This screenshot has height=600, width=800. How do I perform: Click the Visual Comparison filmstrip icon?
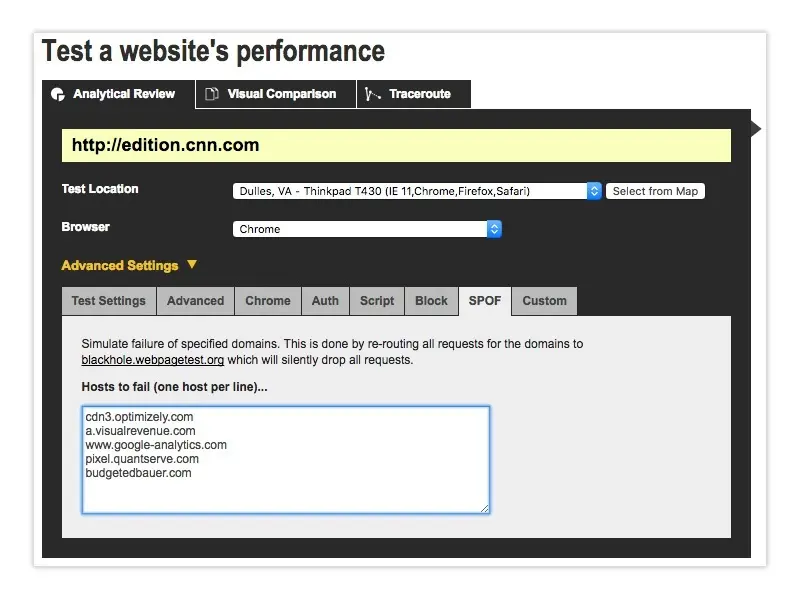point(210,94)
